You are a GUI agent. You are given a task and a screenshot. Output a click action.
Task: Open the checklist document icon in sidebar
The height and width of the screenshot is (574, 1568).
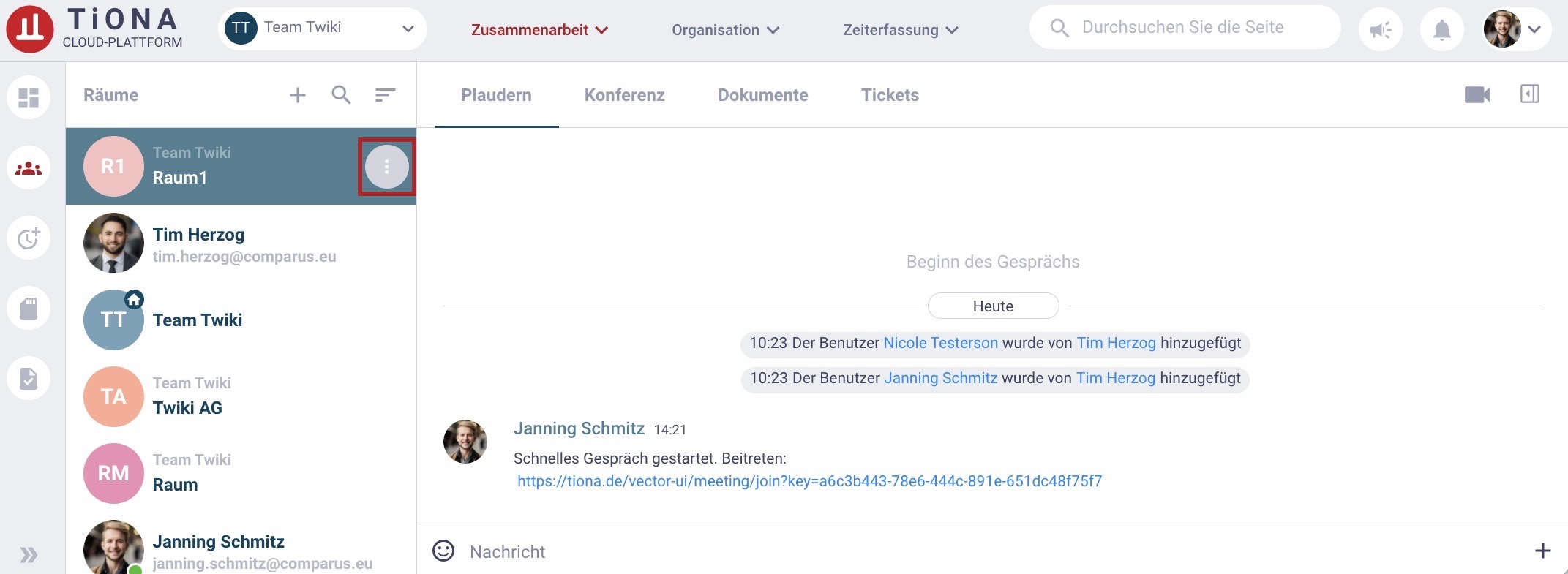(x=29, y=378)
